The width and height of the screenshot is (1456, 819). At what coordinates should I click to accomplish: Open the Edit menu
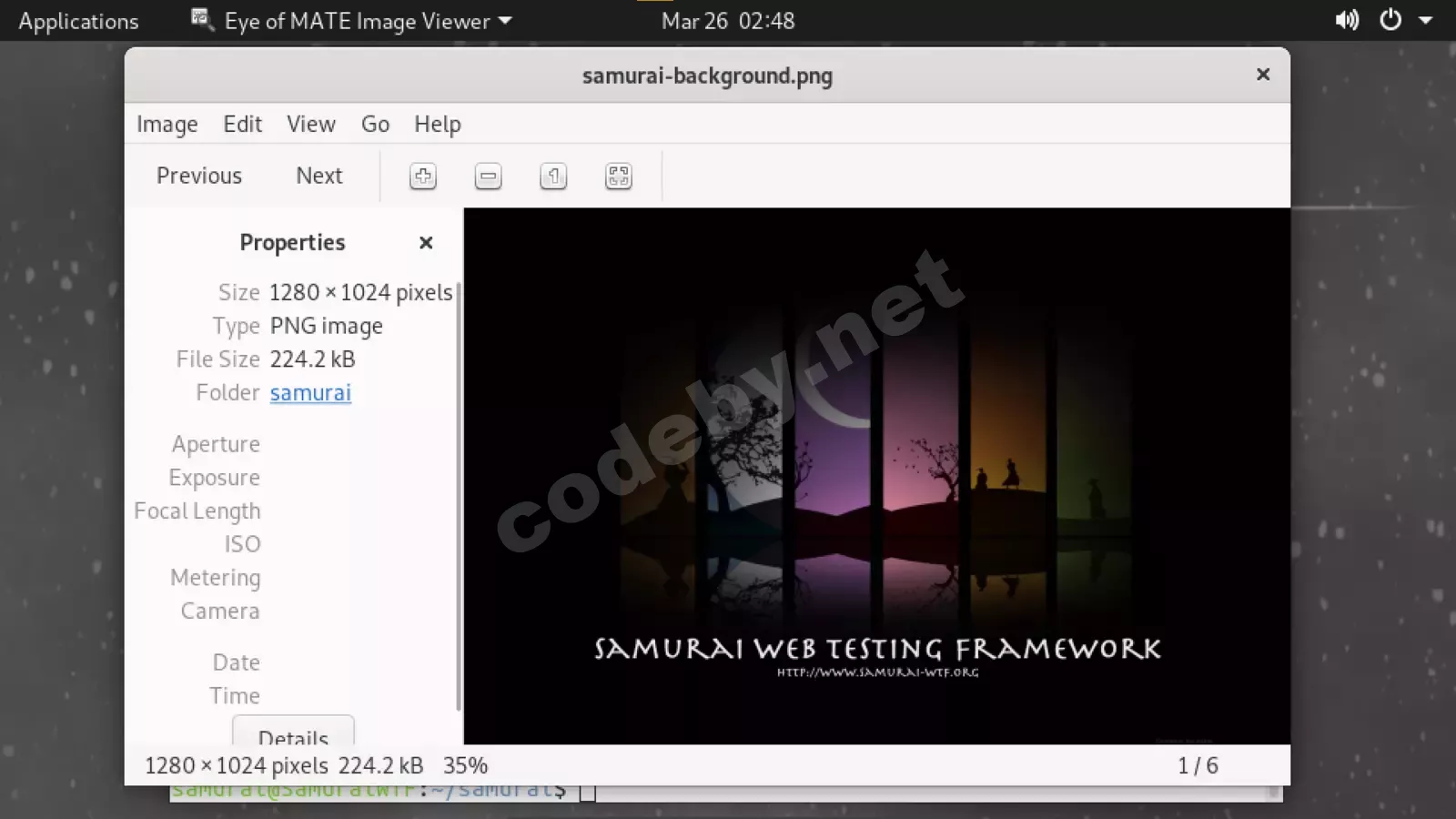(243, 124)
